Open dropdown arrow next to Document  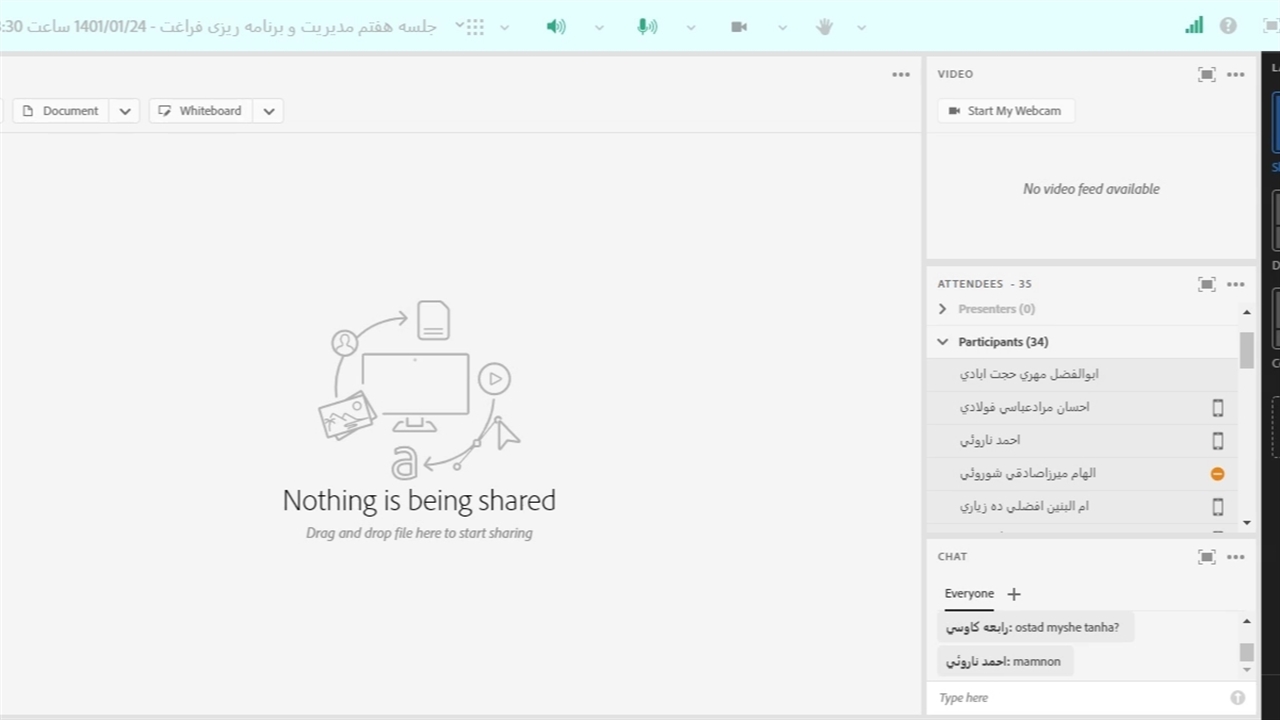pos(125,111)
